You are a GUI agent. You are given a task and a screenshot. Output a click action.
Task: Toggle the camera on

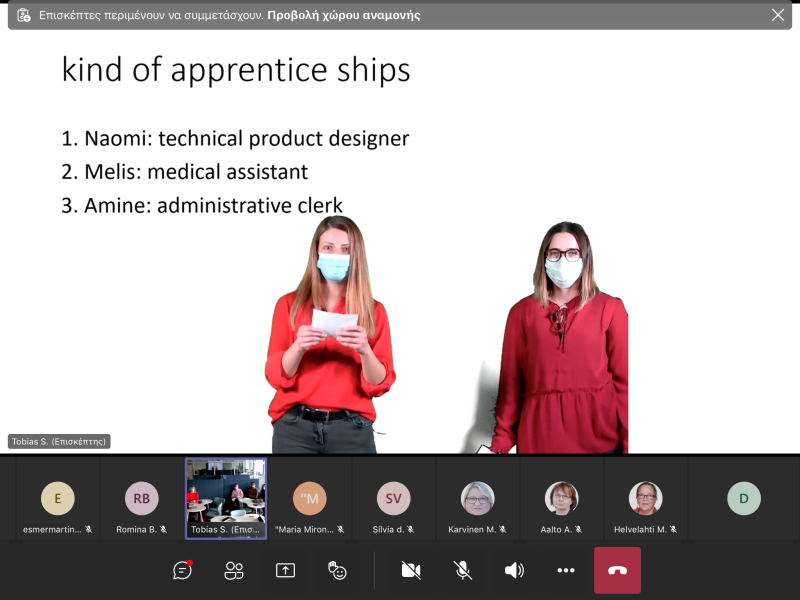coord(410,570)
